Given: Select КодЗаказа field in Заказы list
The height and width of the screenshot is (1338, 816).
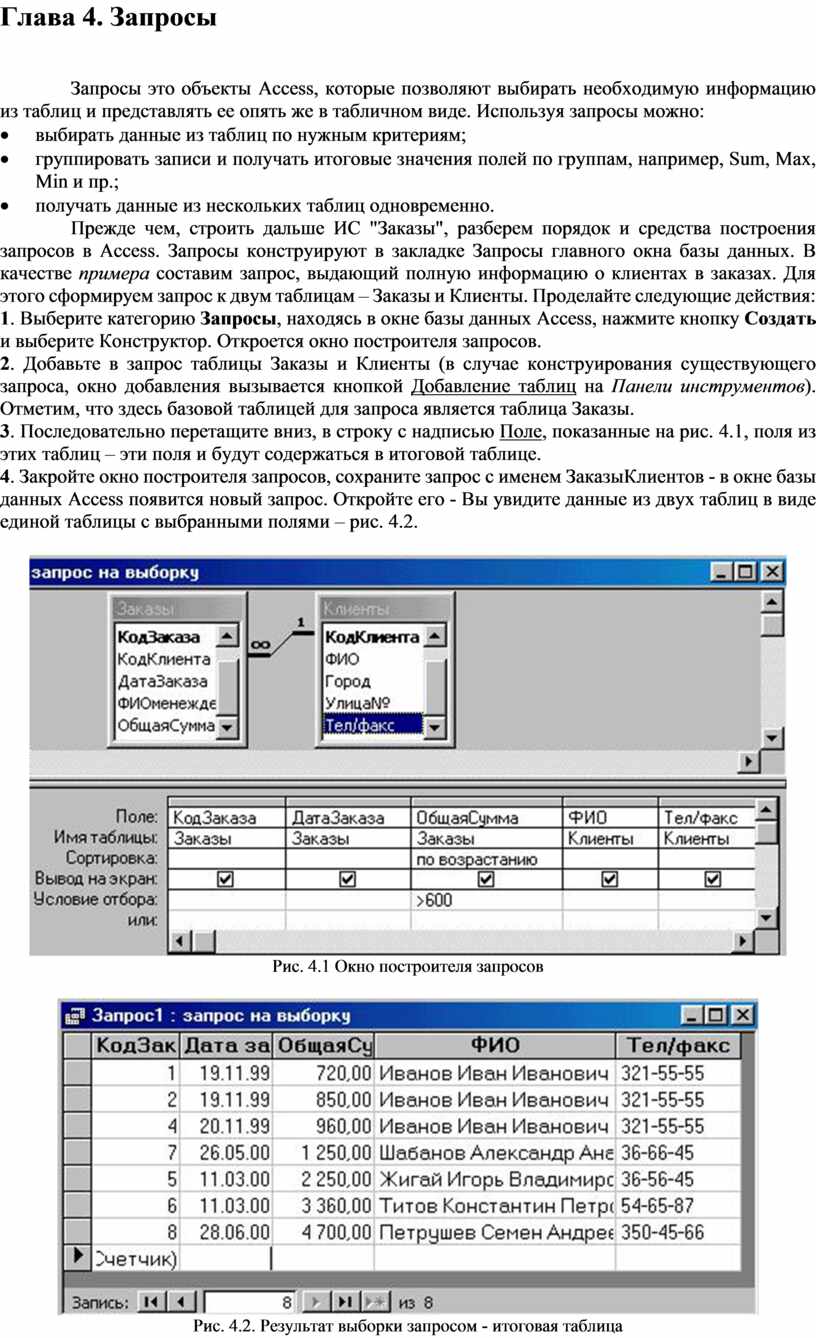Looking at the screenshot, I should point(158,637).
